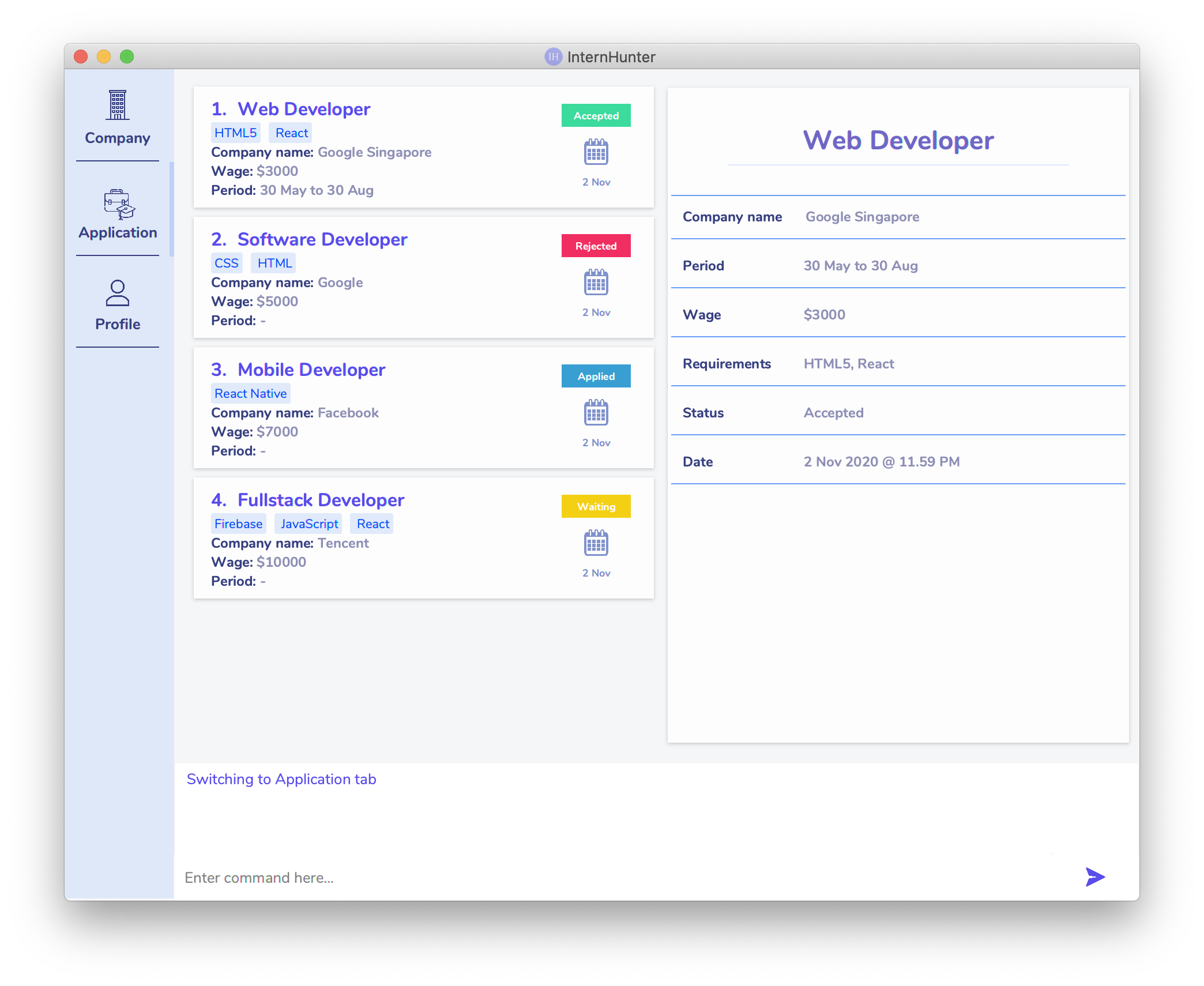Click the Applied status badge
The image size is (1204, 986).
pos(596,376)
